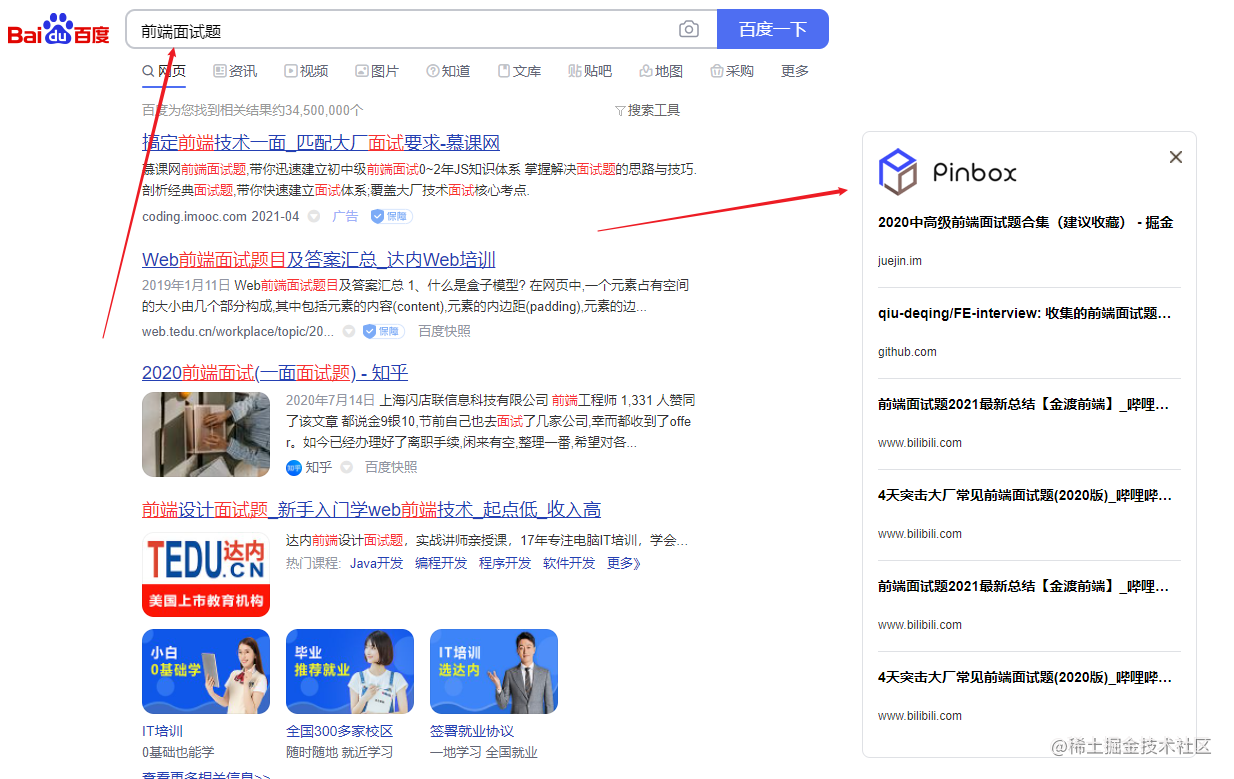Open the Java开发 course link
The width and height of the screenshot is (1234, 779).
[377, 563]
